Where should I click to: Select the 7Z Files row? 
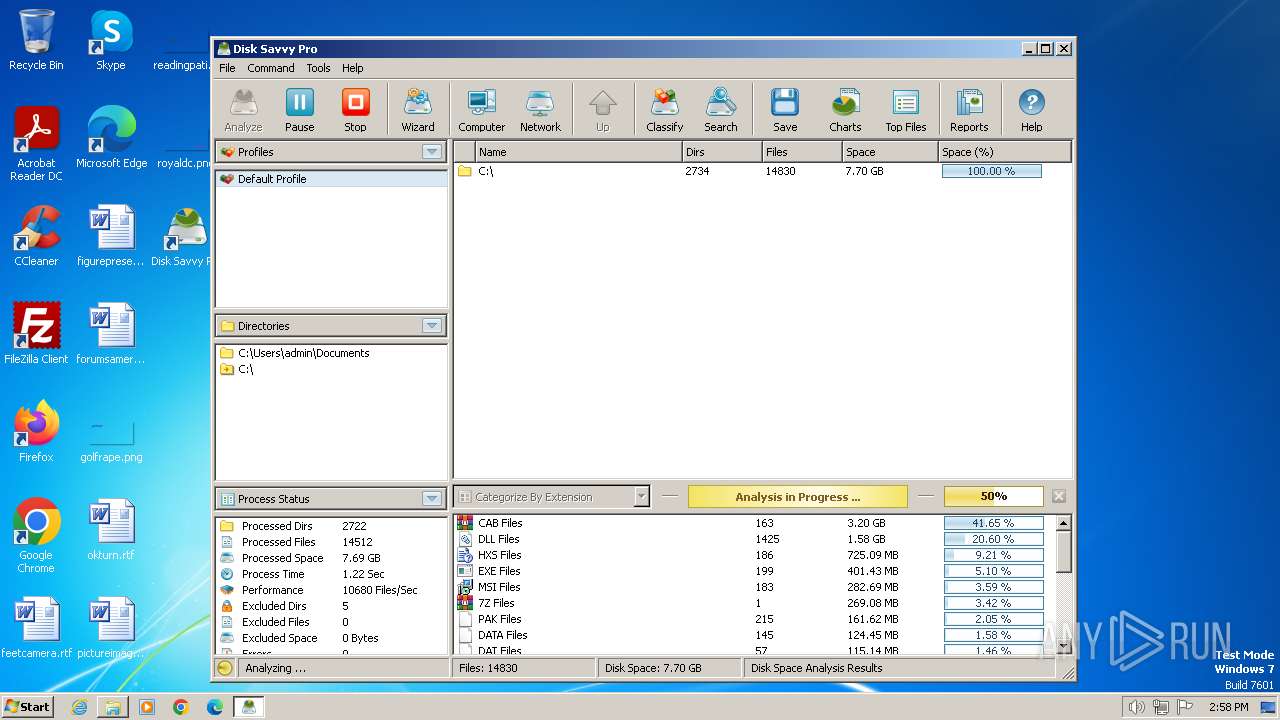tap(755, 603)
